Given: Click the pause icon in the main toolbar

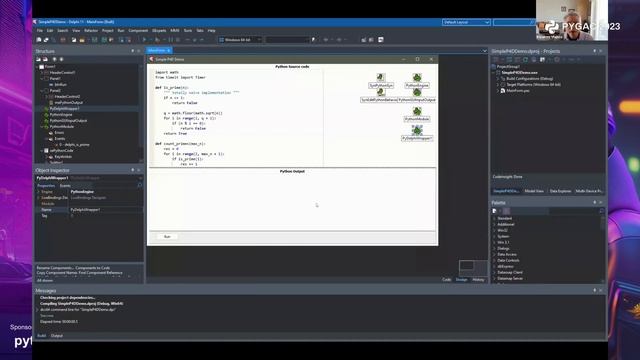Looking at the screenshot, I should [171, 40].
